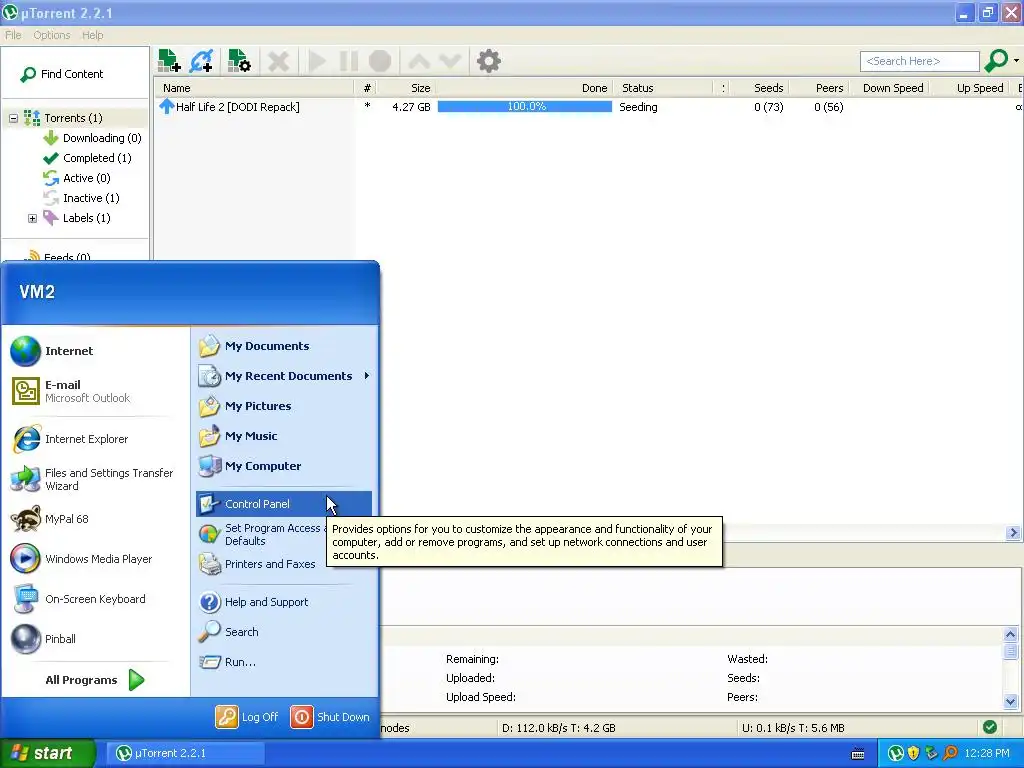Click Move Down Queue arrow icon
The width and height of the screenshot is (1024, 768).
pyautogui.click(x=451, y=61)
